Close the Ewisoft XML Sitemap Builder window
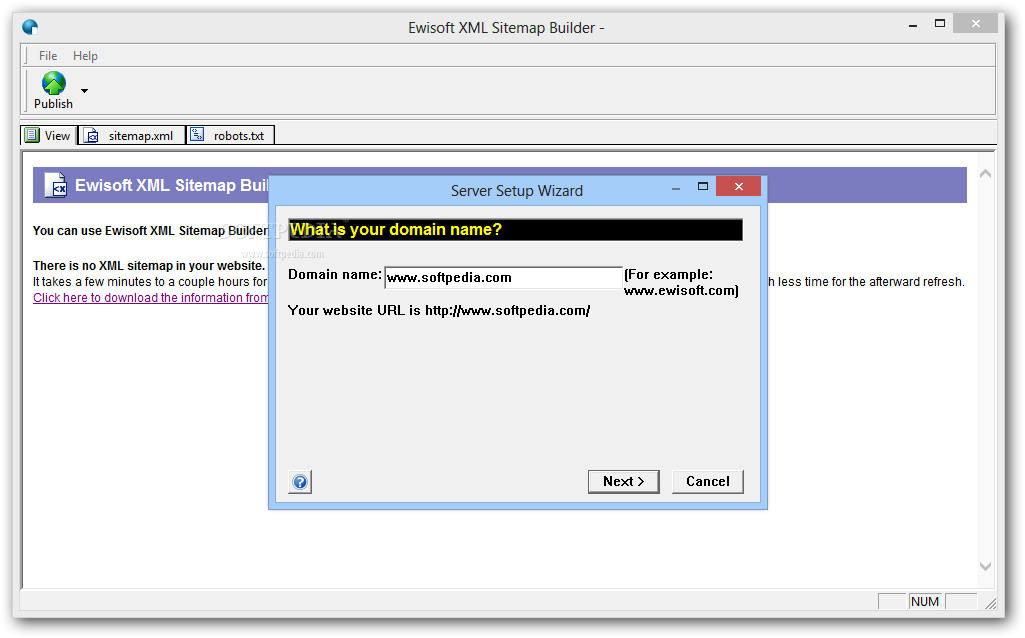The image size is (1025, 638). 975,24
